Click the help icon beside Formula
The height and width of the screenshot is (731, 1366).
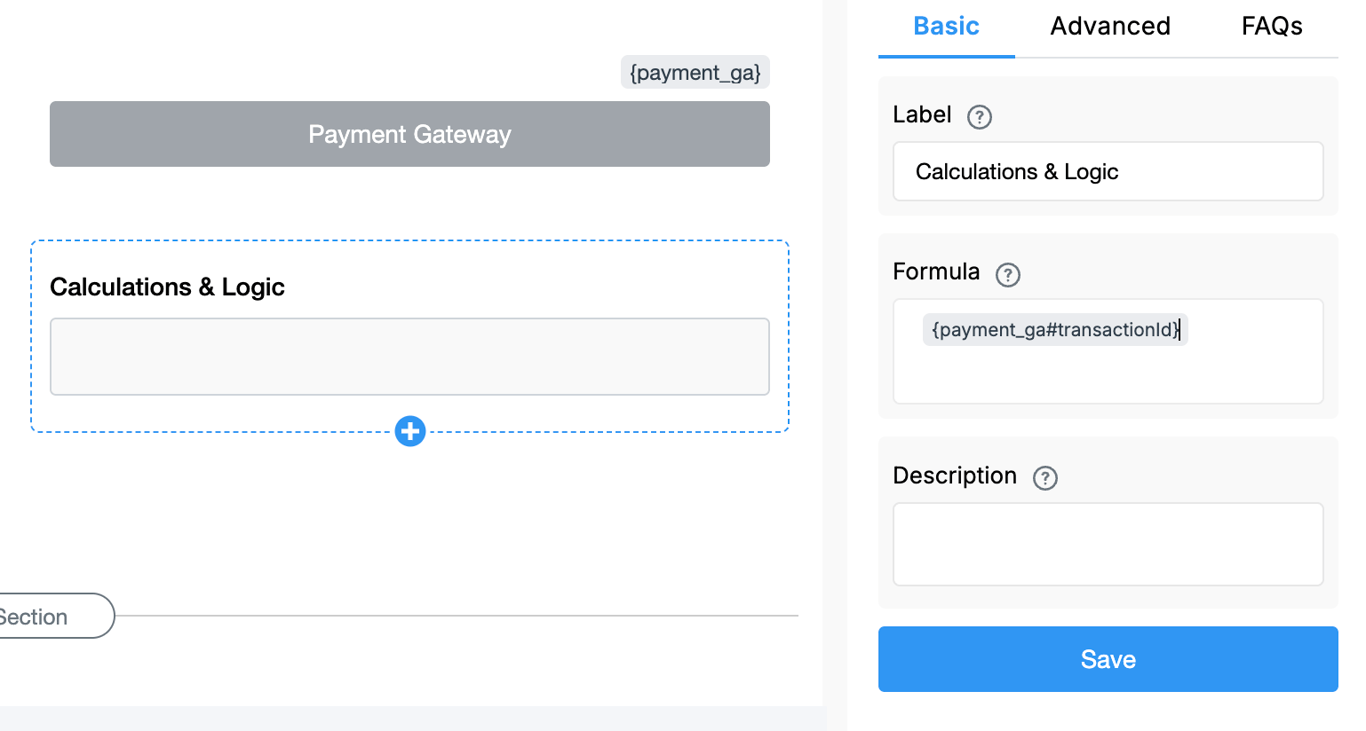tap(1007, 274)
